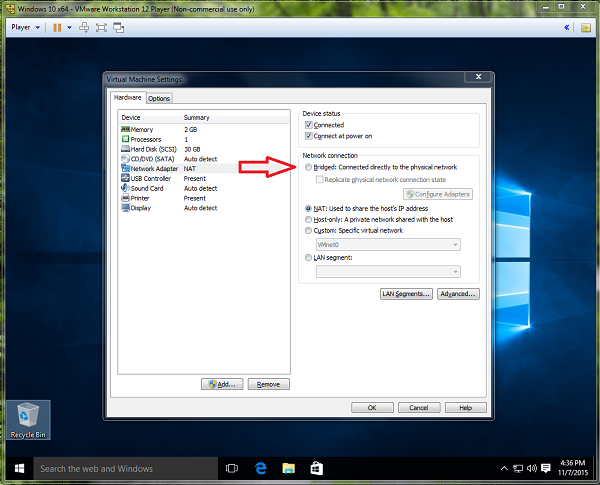The height and width of the screenshot is (485, 600).
Task: Click the network tray icon
Action: coord(518,469)
